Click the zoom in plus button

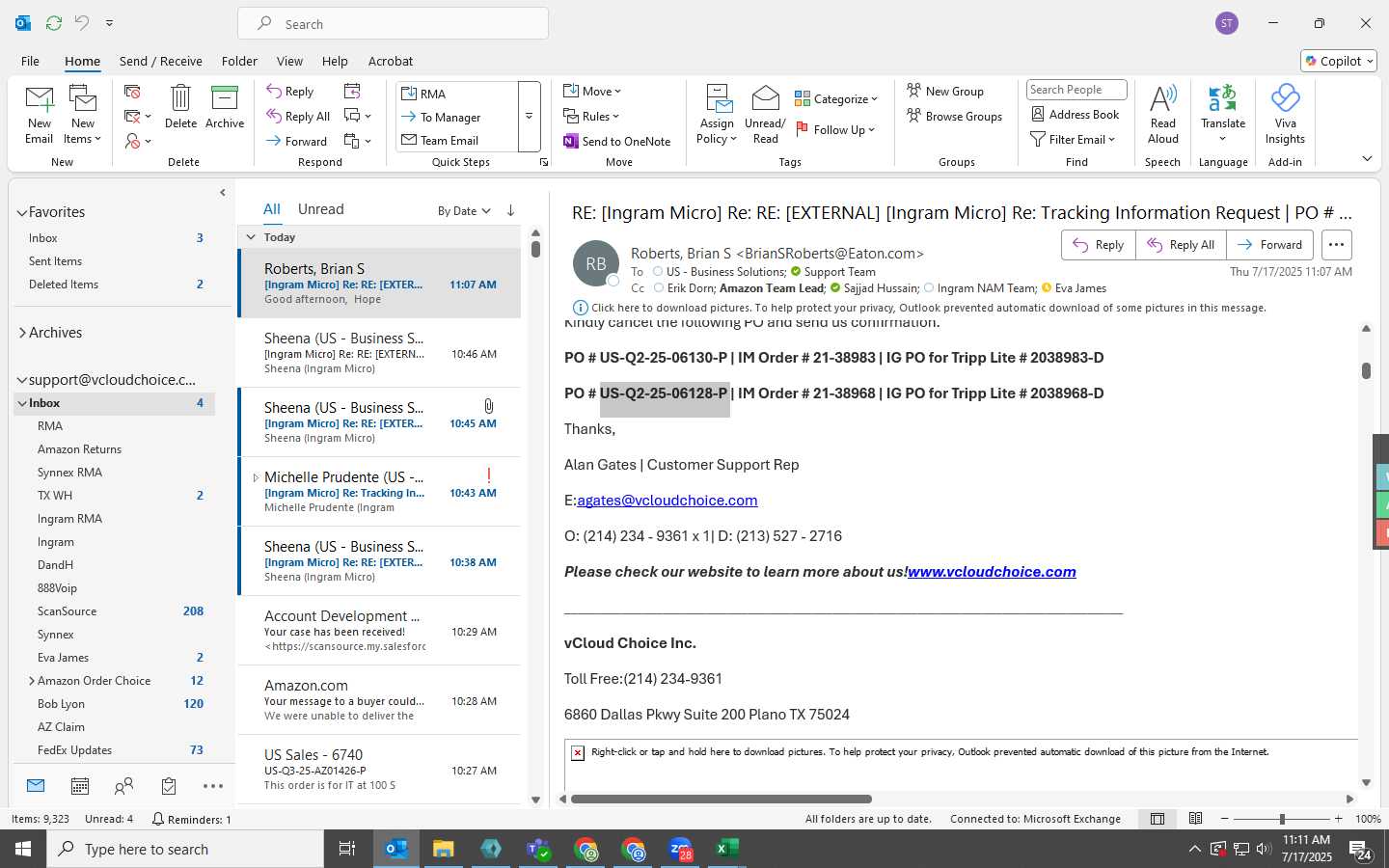click(1338, 819)
